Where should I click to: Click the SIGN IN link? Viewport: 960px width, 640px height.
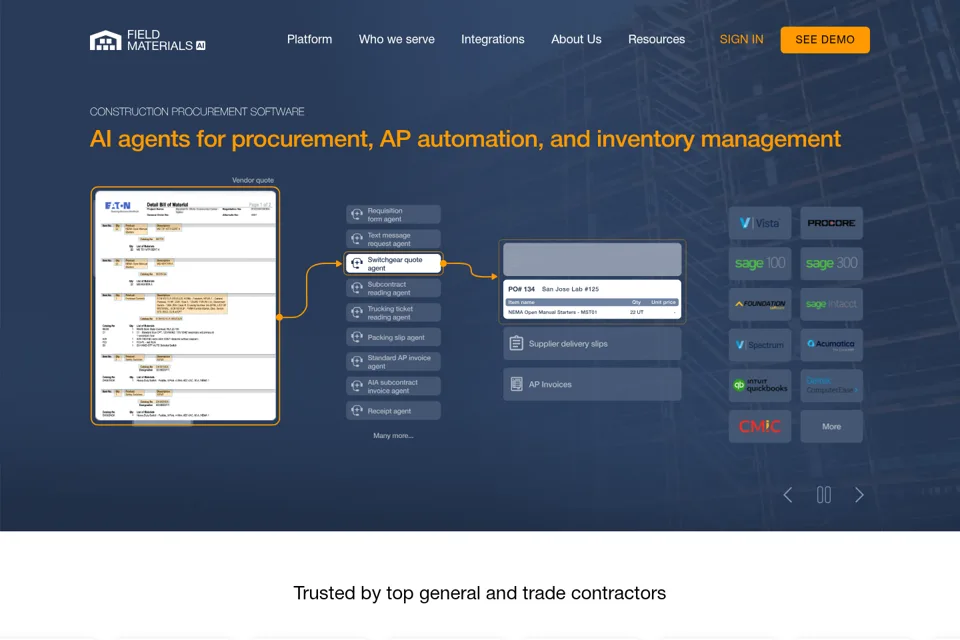pos(741,39)
